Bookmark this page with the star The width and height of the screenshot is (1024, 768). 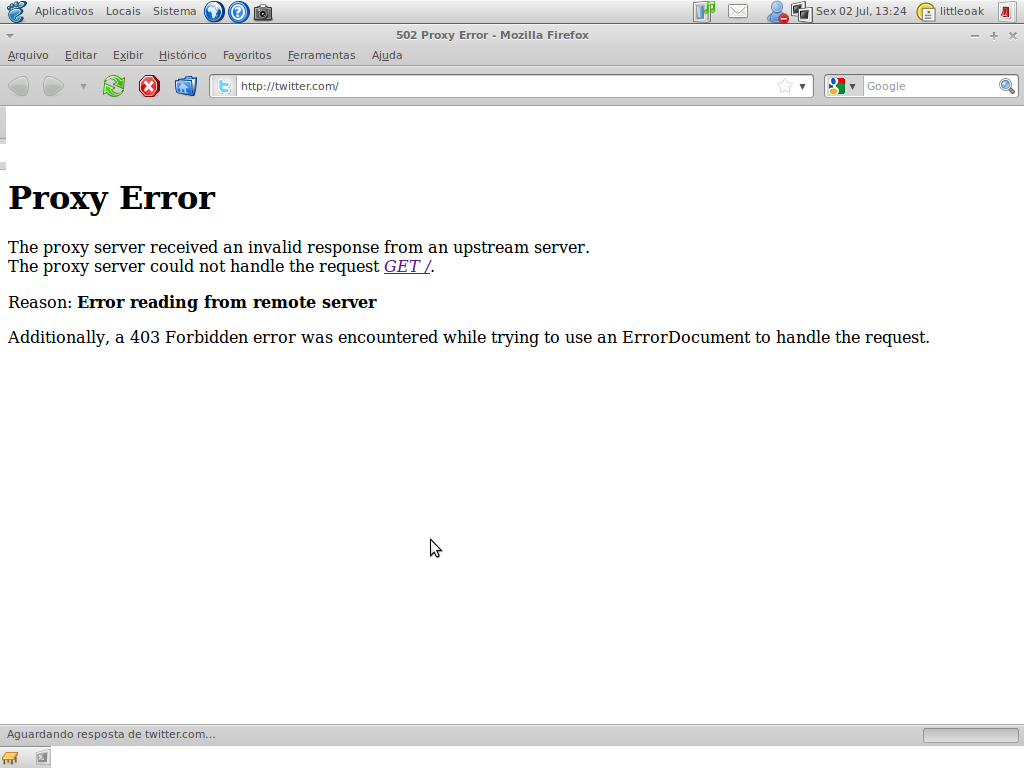click(x=784, y=86)
